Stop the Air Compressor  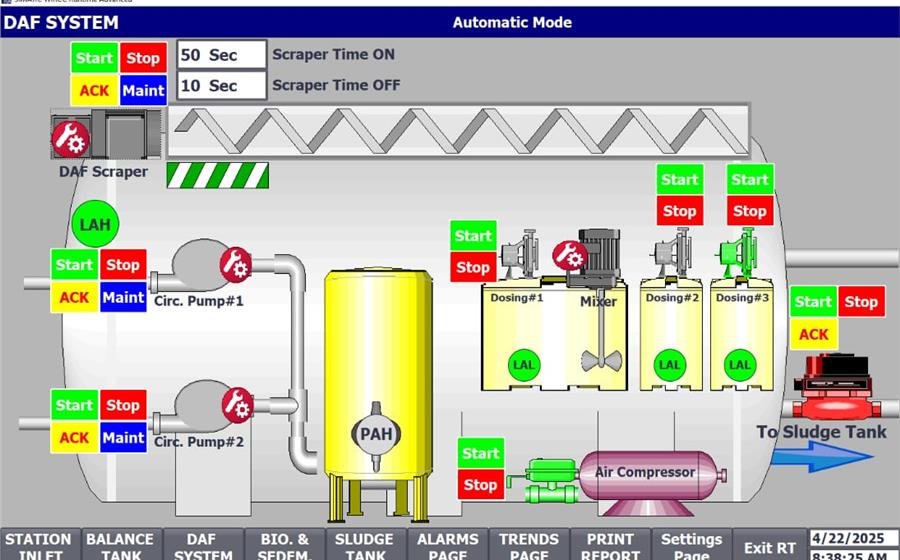coord(481,485)
